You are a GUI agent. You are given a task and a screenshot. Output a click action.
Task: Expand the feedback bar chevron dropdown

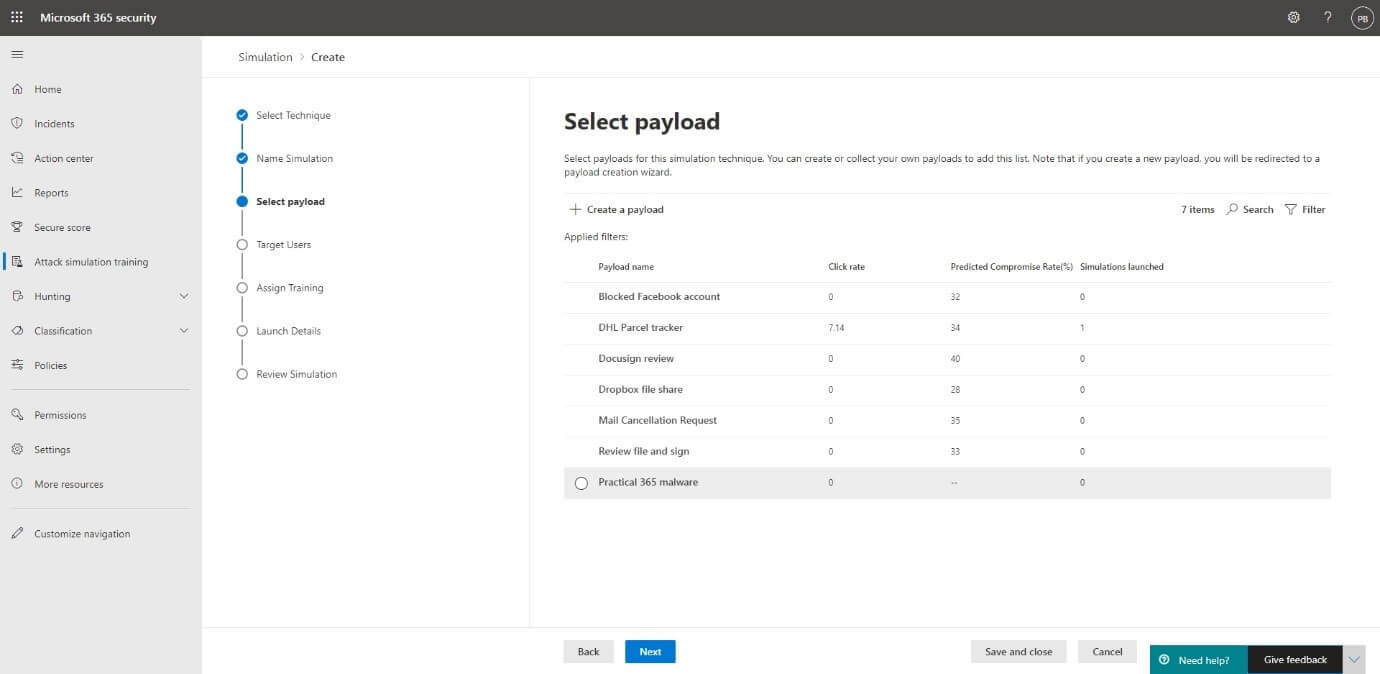pyautogui.click(x=1354, y=660)
